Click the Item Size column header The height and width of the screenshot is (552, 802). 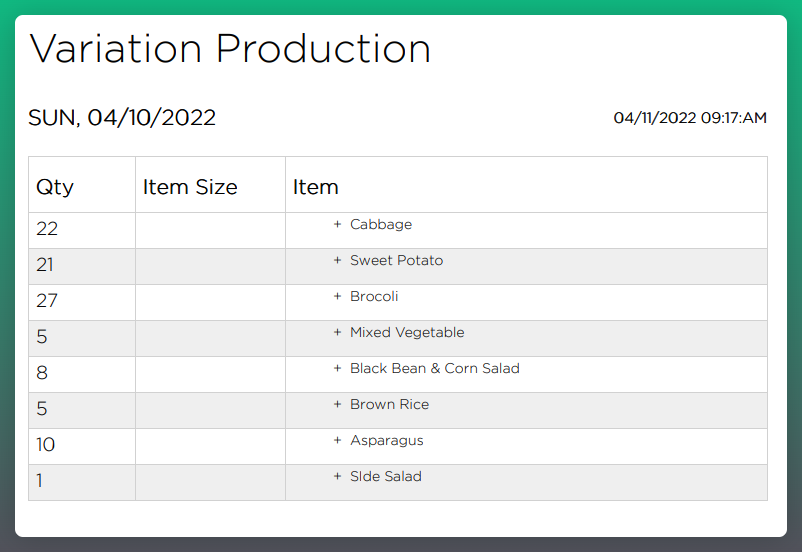(x=190, y=187)
